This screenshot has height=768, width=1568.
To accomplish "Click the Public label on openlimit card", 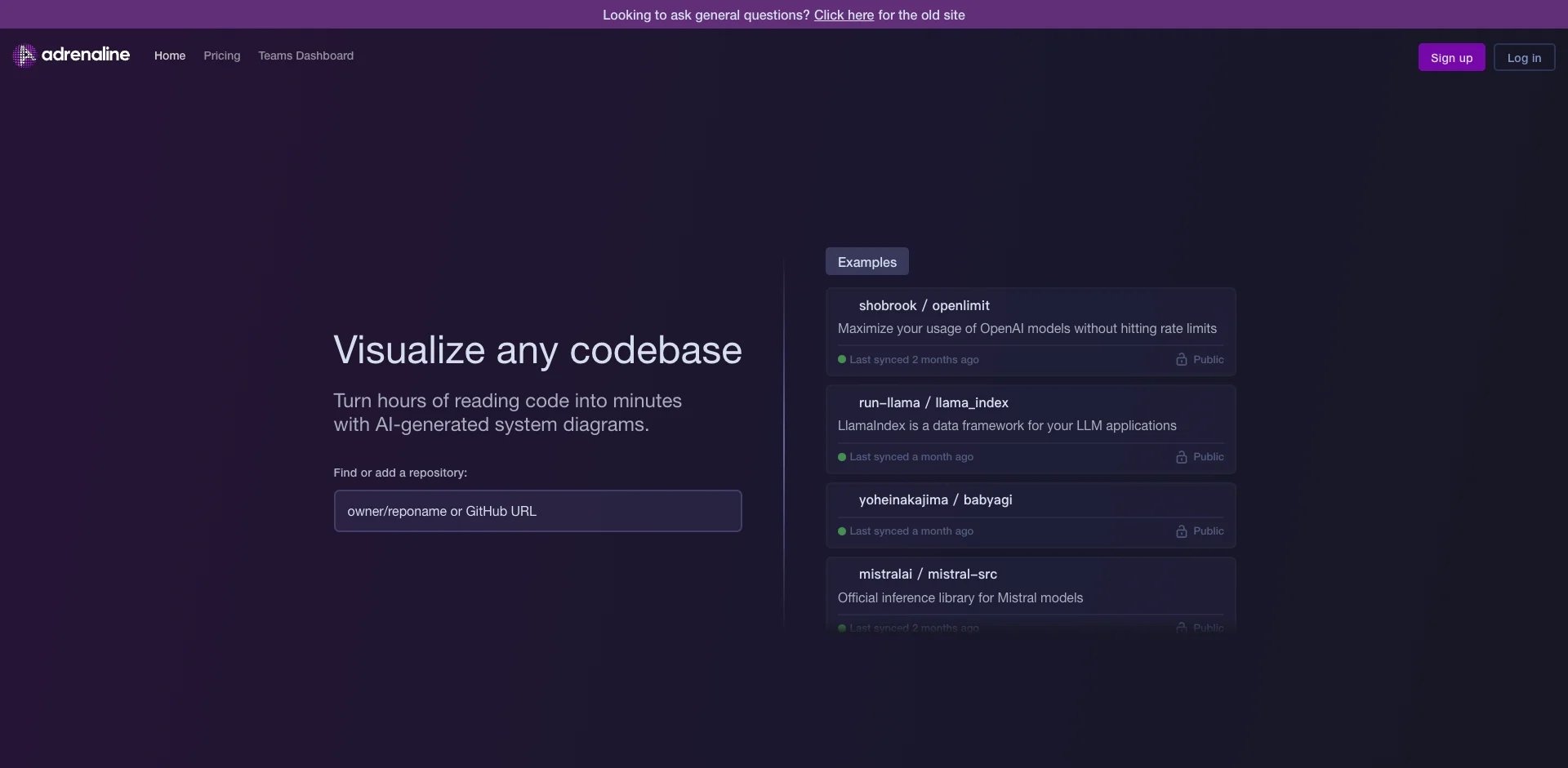I will pos(1209,359).
